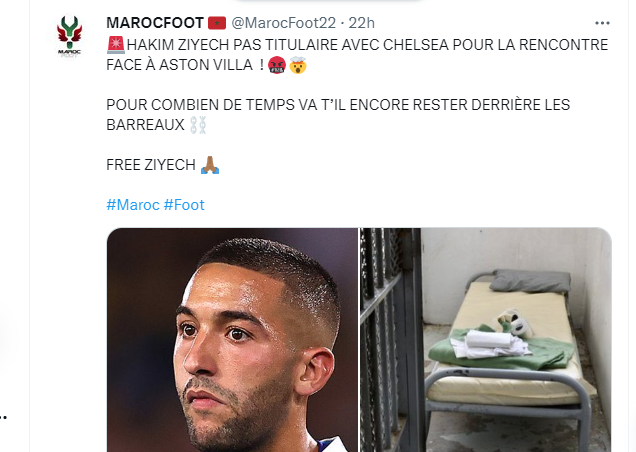Open the tweet's three-dot more options menu
636x452 pixels.
[602, 23]
